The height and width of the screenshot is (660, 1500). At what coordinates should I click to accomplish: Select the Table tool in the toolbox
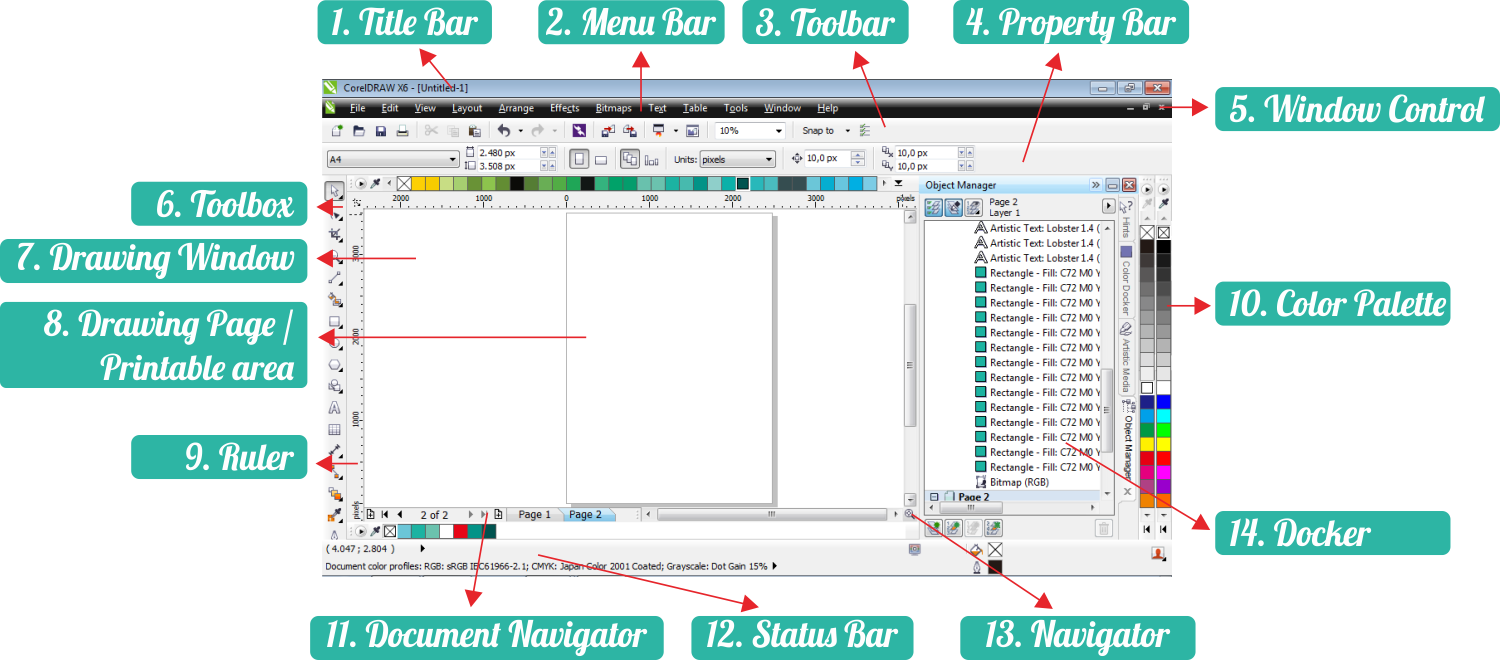tap(335, 430)
